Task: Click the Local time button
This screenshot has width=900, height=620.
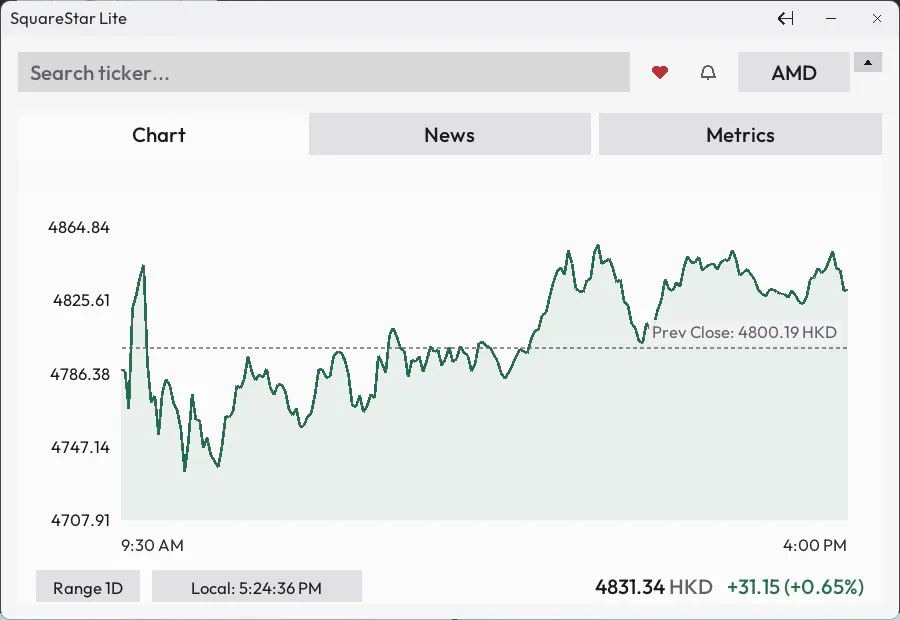Action: [257, 587]
